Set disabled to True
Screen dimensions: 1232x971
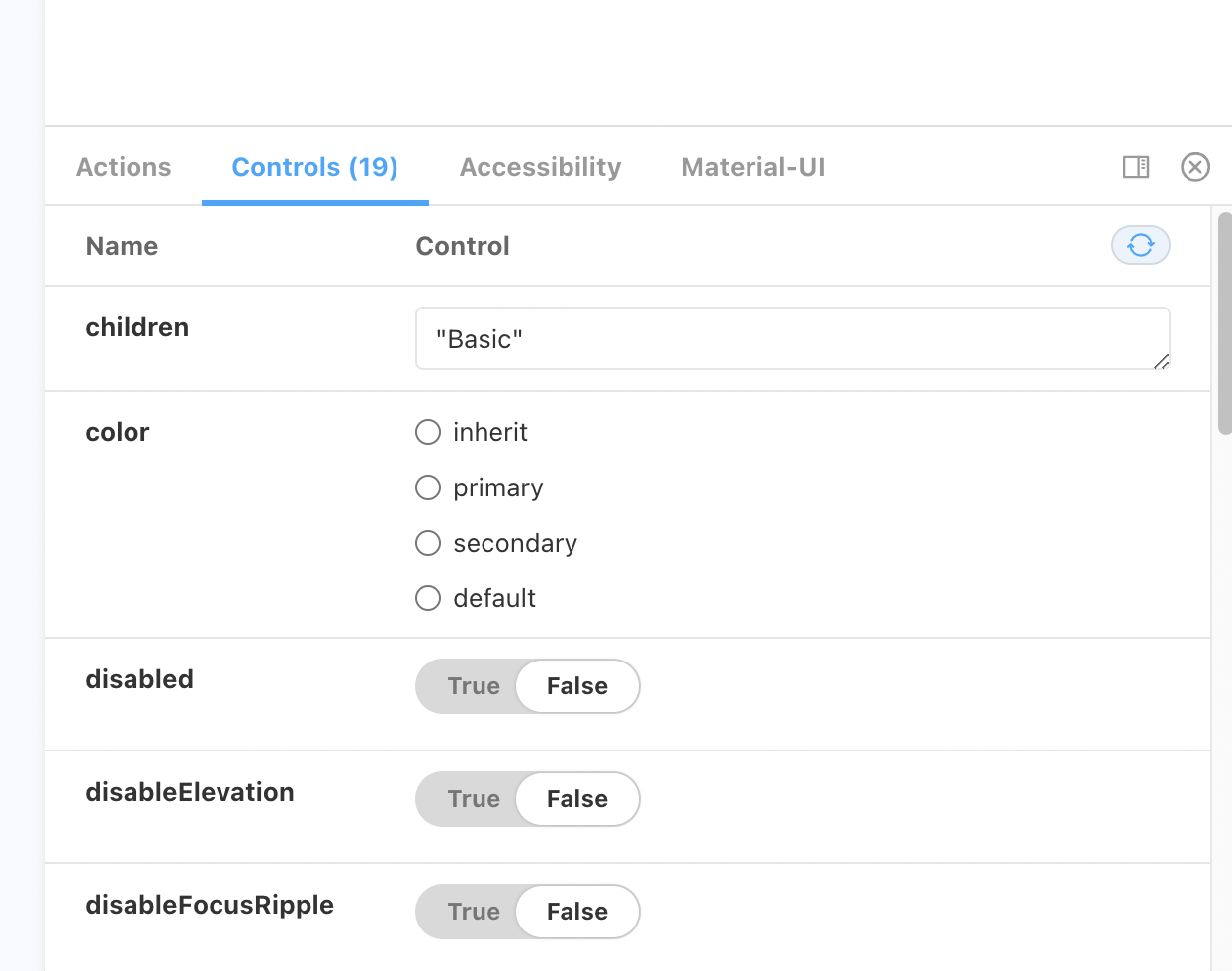coord(473,686)
